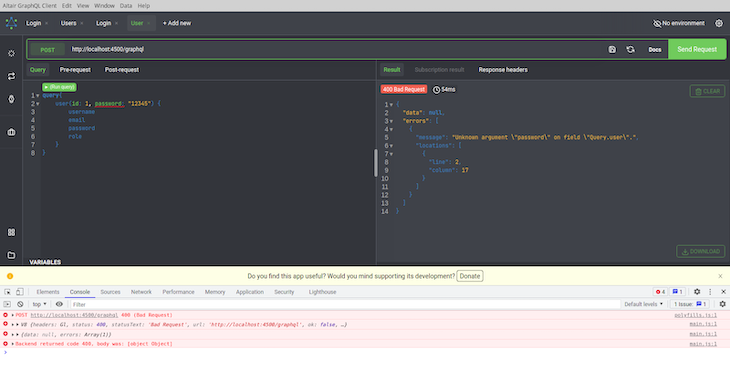Screen dimensions: 730x382
Task: Click the red errors count badge
Action: click(x=660, y=292)
